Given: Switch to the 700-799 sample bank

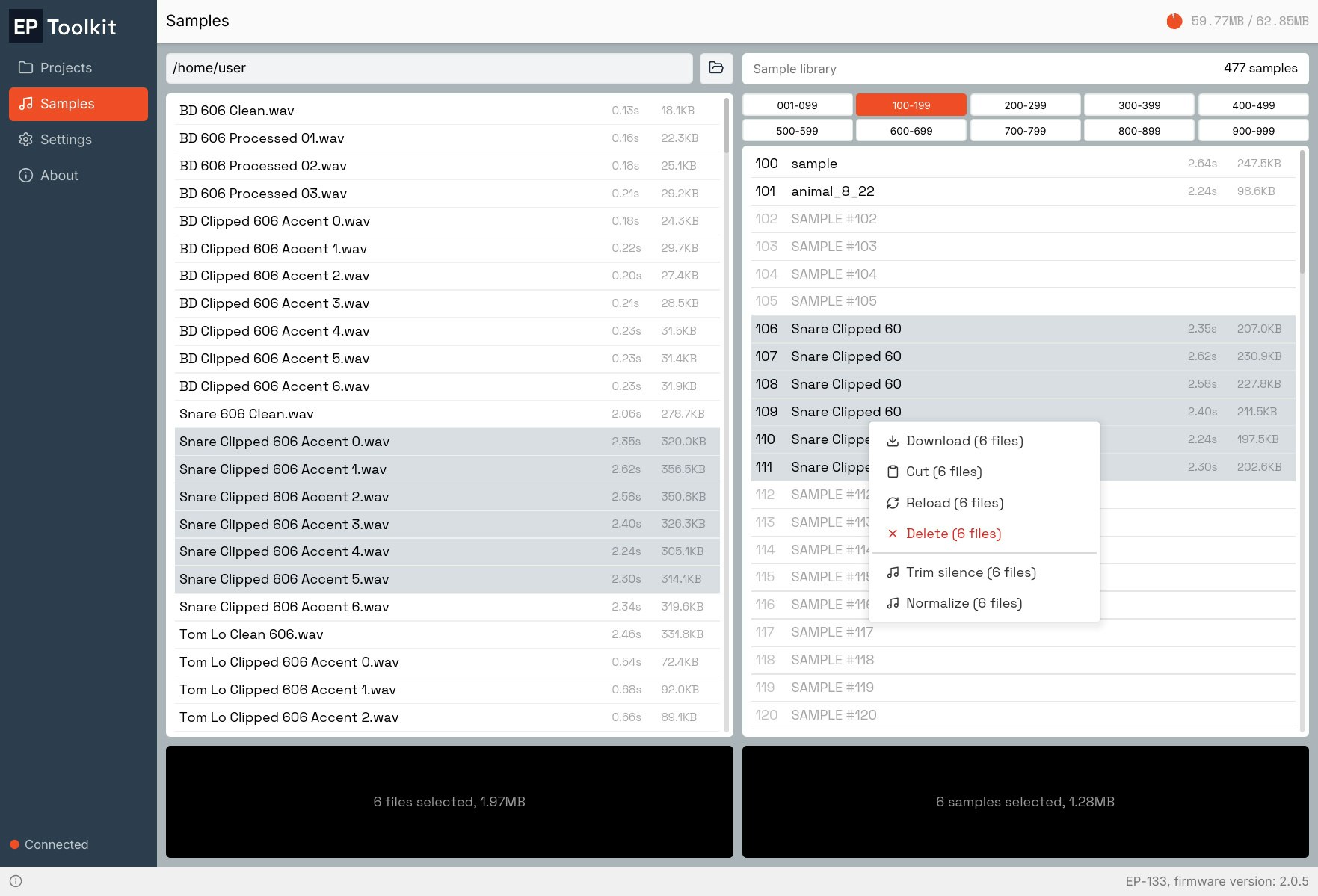Looking at the screenshot, I should click(1026, 131).
